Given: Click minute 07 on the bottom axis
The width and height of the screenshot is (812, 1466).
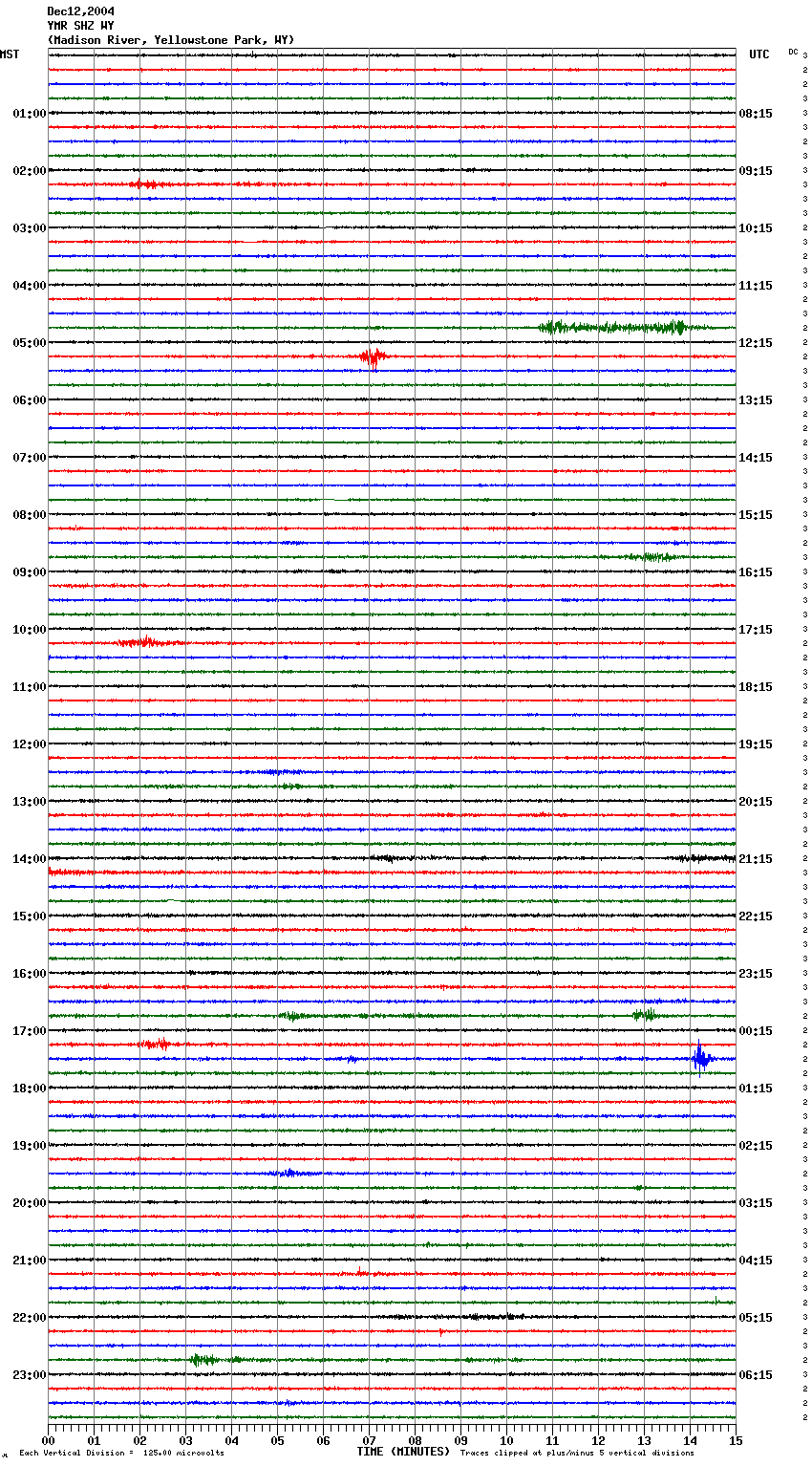Looking at the screenshot, I should click(x=369, y=1440).
